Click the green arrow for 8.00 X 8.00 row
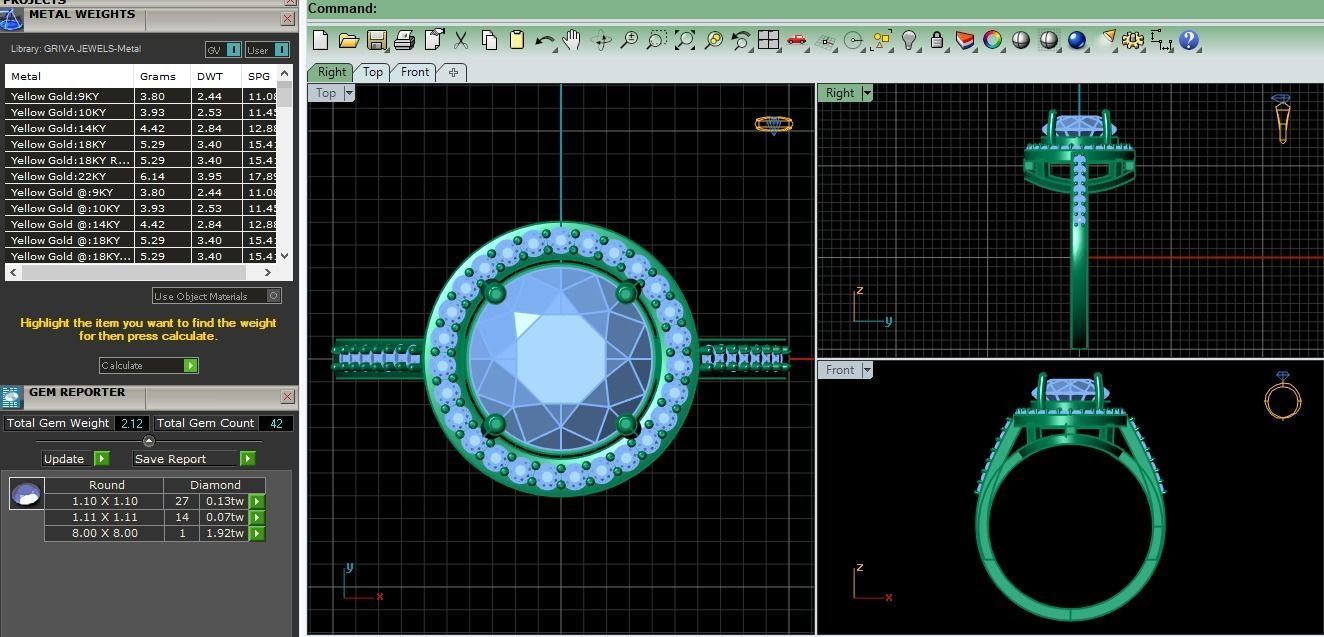Viewport: 1324px width, 637px height. click(x=257, y=533)
